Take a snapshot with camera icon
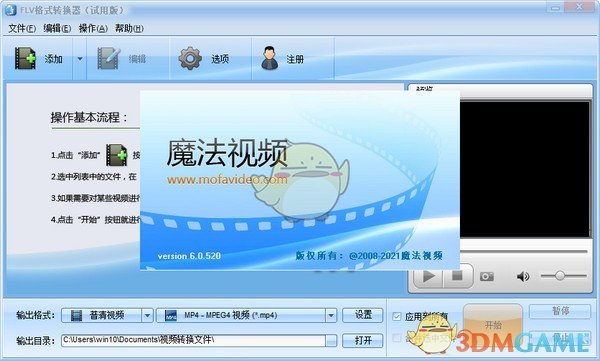 (487, 276)
